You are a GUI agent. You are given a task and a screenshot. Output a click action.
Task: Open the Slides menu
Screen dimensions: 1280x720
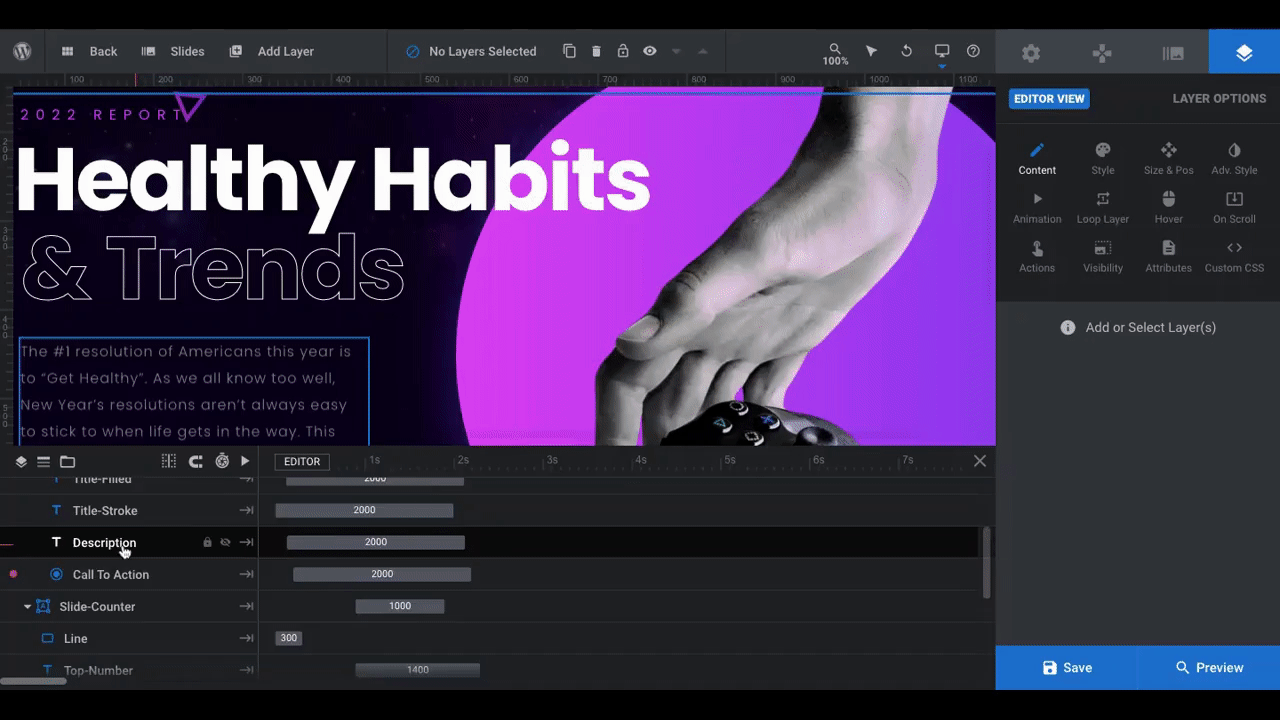pos(173,51)
